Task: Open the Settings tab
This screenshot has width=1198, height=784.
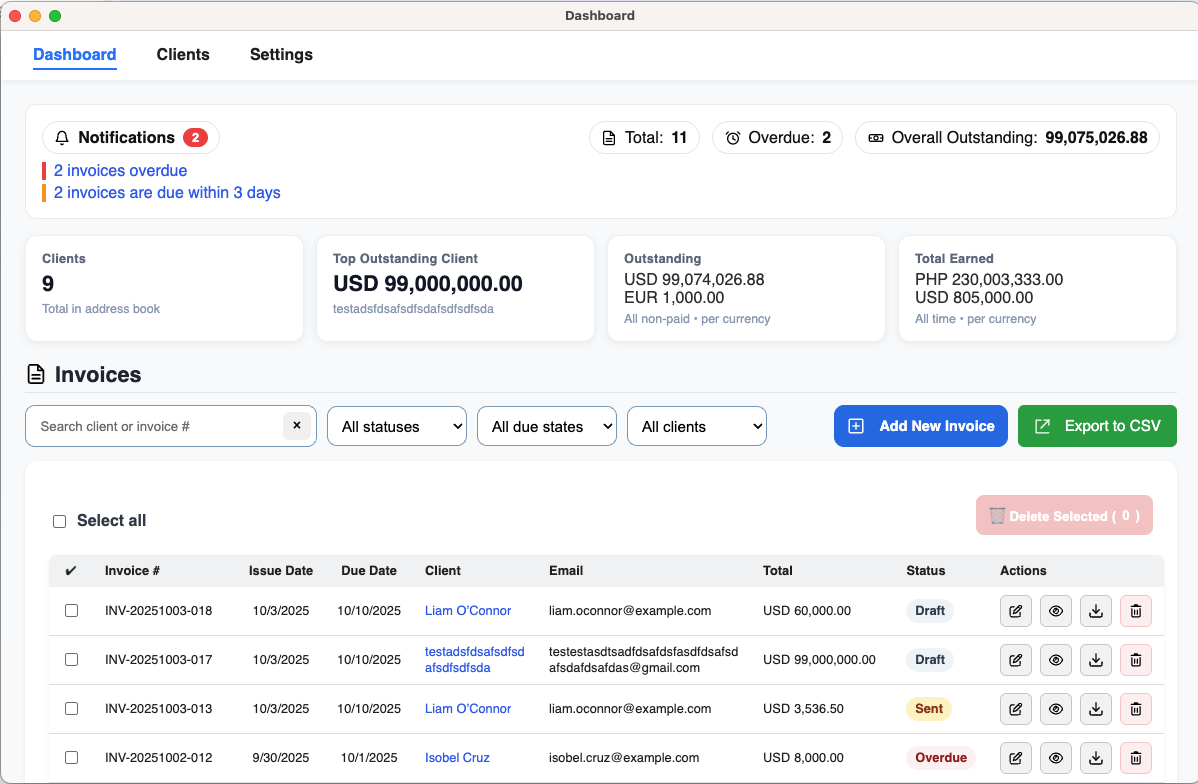Action: tap(281, 55)
